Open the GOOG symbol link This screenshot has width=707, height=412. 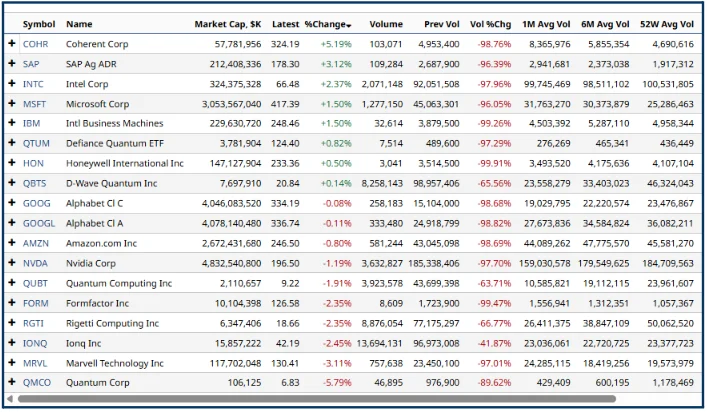[37, 203]
